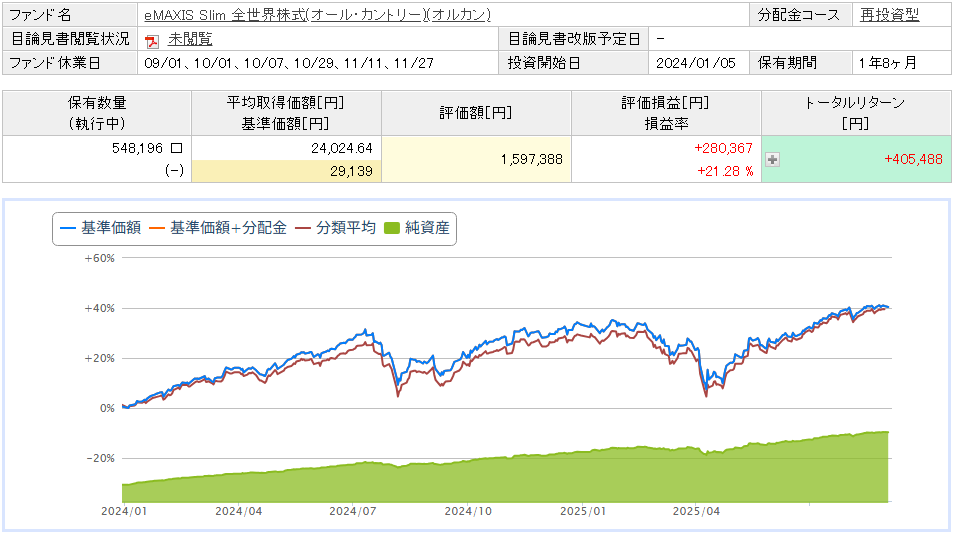Open the eMAXIS Slim 全世界株式 fund link

click(317, 15)
